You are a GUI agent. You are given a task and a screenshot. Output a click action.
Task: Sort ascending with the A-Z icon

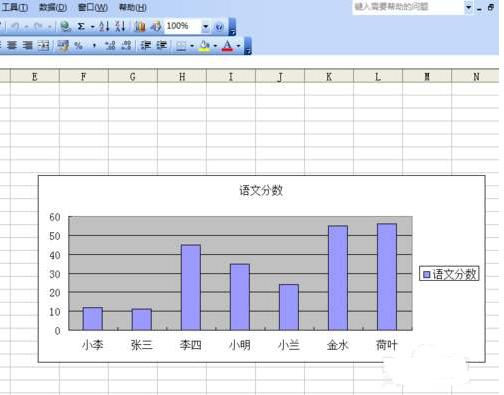pos(104,26)
